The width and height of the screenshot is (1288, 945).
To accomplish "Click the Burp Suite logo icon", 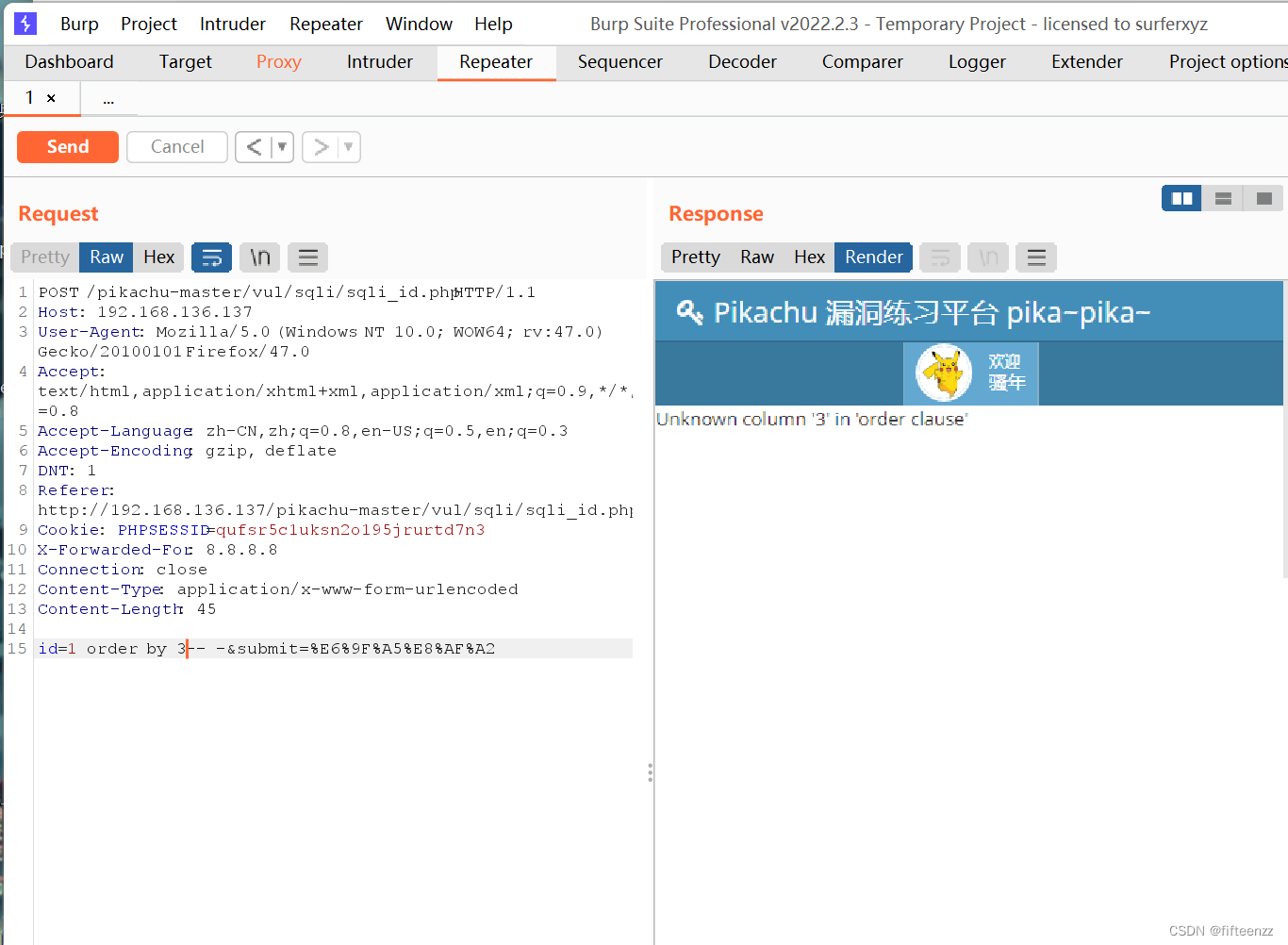I will click(x=25, y=24).
